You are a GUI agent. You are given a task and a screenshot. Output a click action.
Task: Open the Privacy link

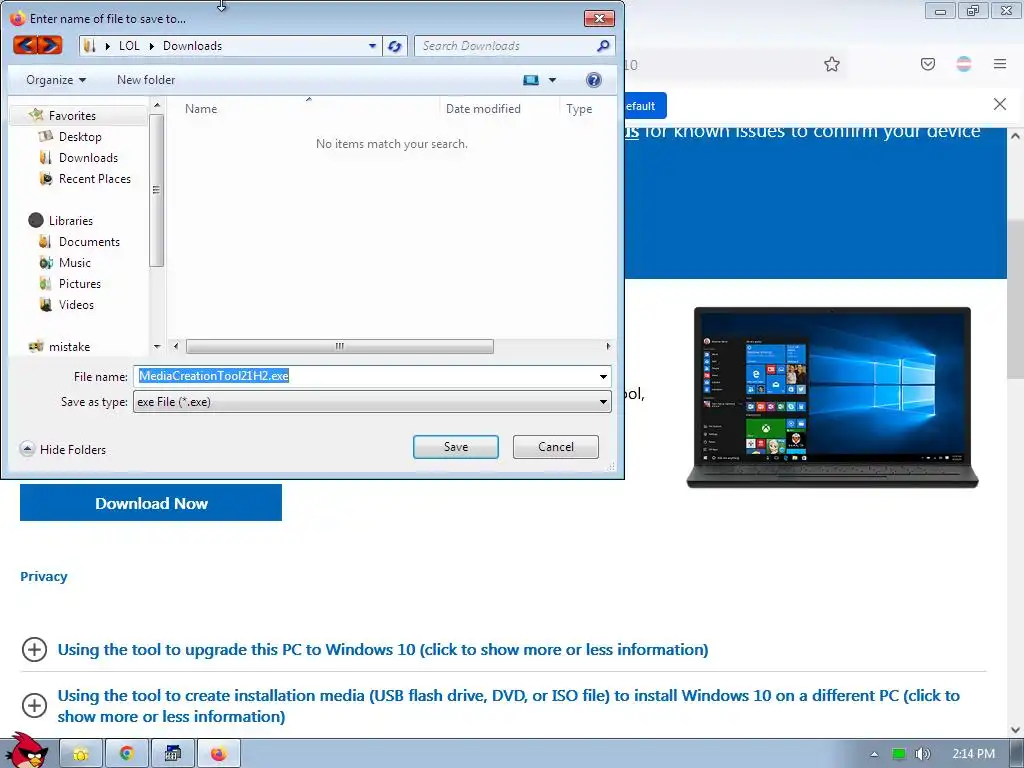tap(44, 576)
